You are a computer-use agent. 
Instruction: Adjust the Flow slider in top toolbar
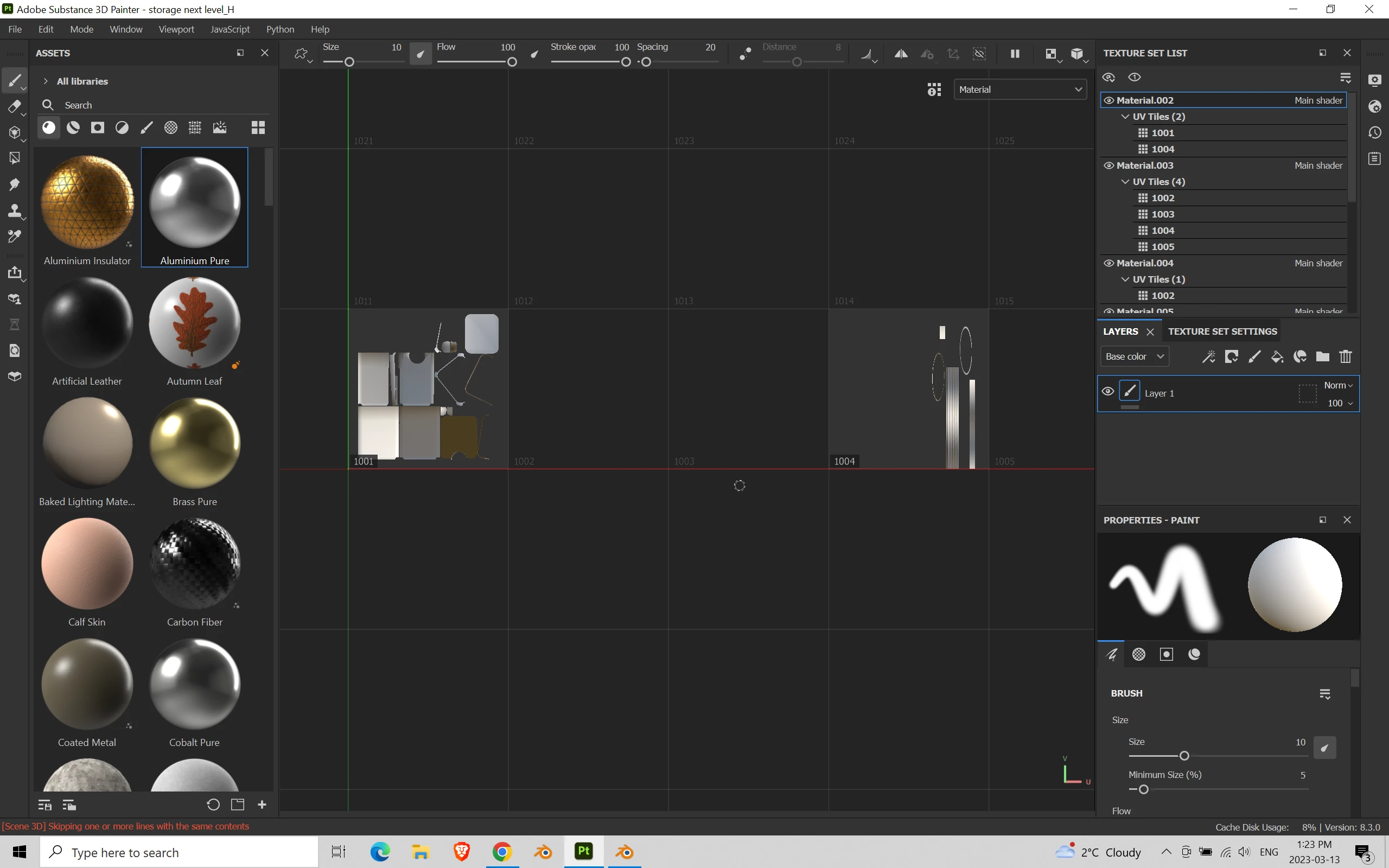[x=512, y=62]
